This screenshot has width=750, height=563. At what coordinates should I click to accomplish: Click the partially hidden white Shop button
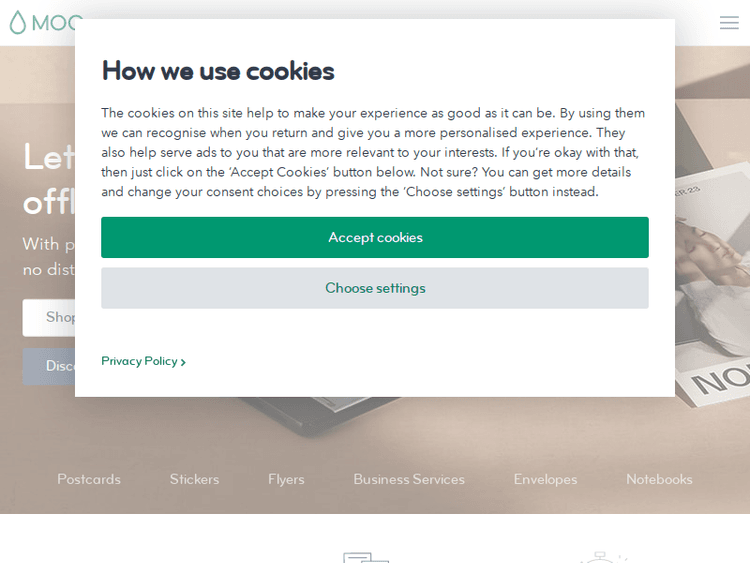click(x=49, y=317)
